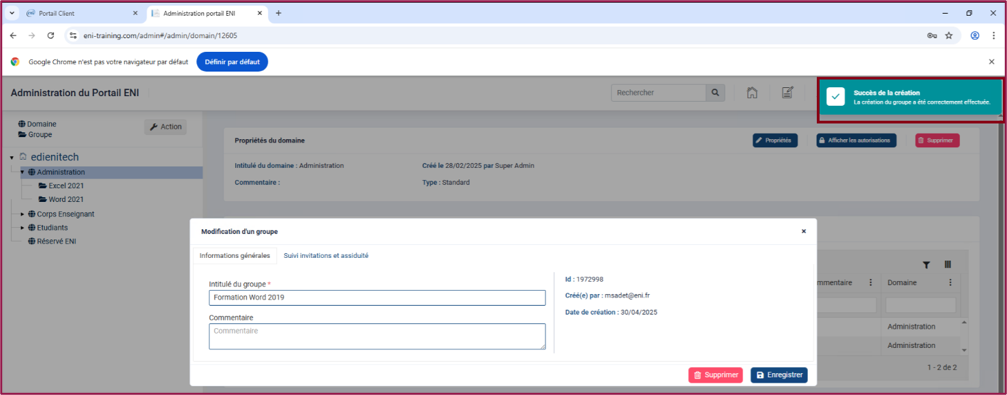The width and height of the screenshot is (1007, 395).
Task: Click the Intitulé du groupe field
Action: click(377, 298)
